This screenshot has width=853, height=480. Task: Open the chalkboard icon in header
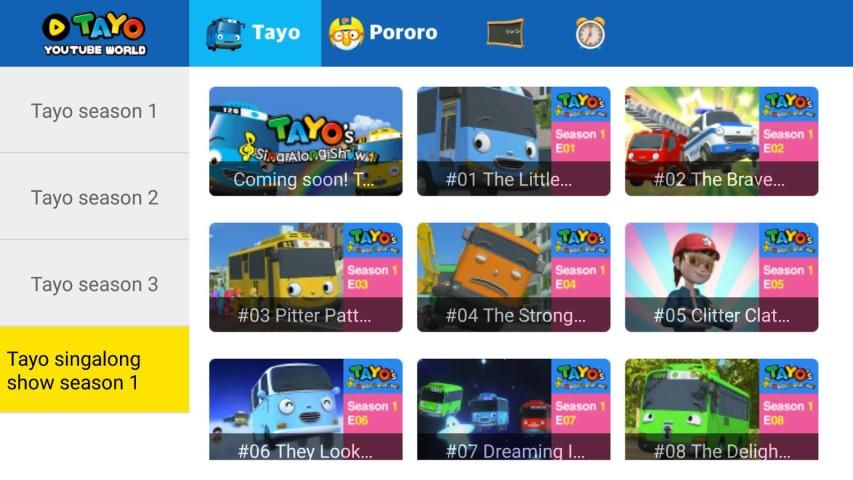505,33
